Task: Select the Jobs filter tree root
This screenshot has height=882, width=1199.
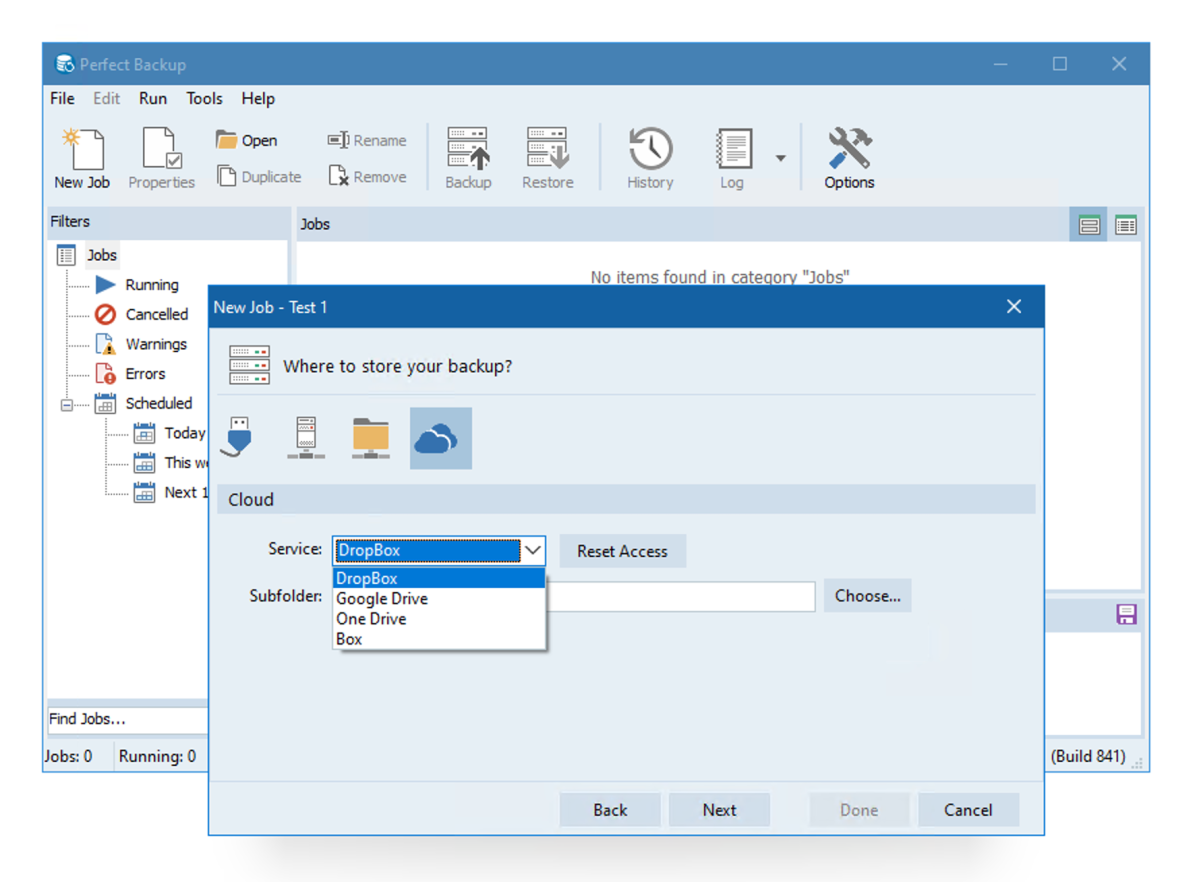Action: [101, 255]
